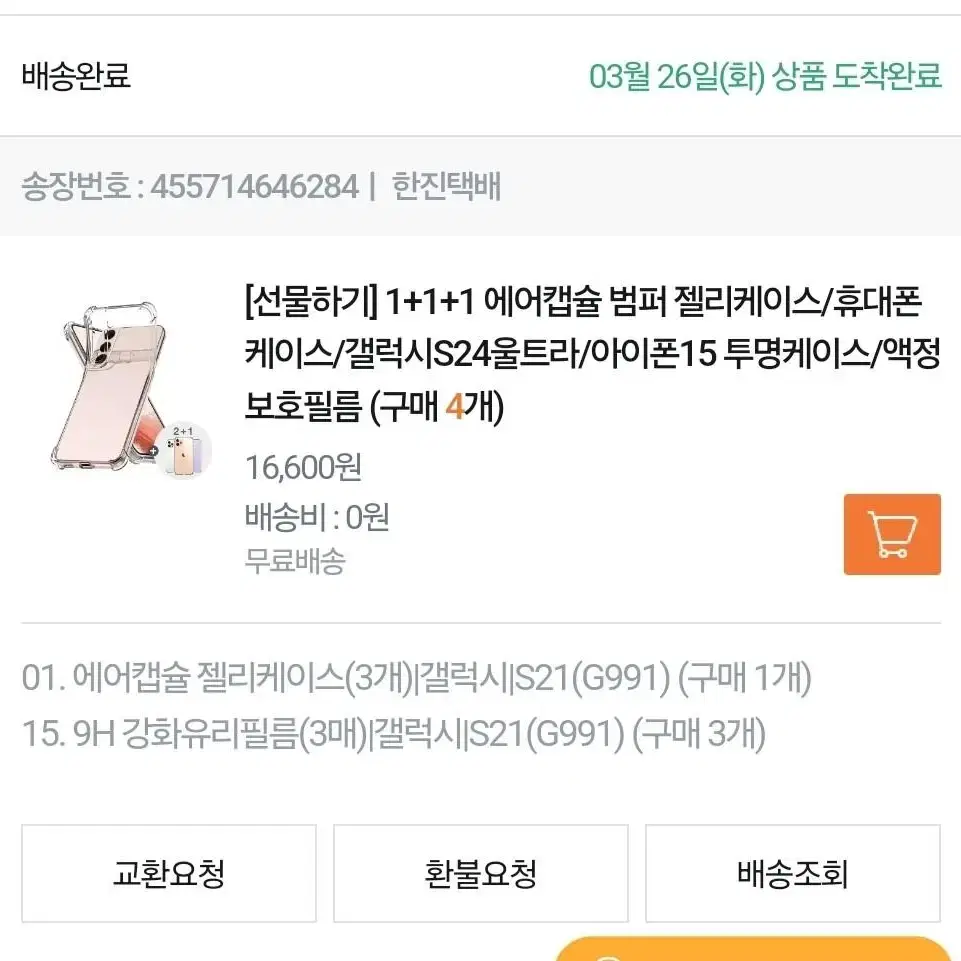
Task: Click the 배송완료 status label
Action: click(x=76, y=76)
